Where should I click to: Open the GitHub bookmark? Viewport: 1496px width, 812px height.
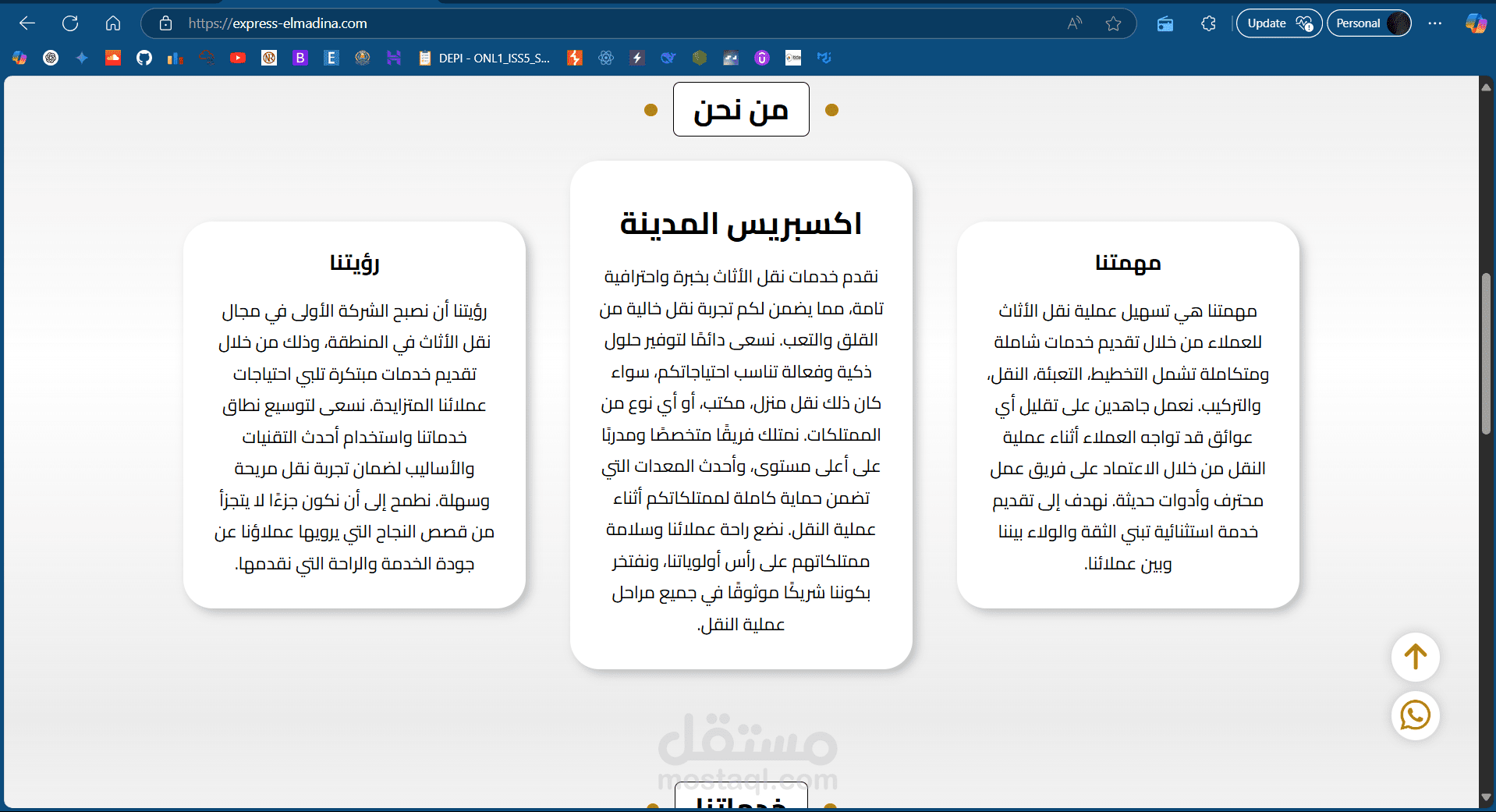[x=144, y=58]
